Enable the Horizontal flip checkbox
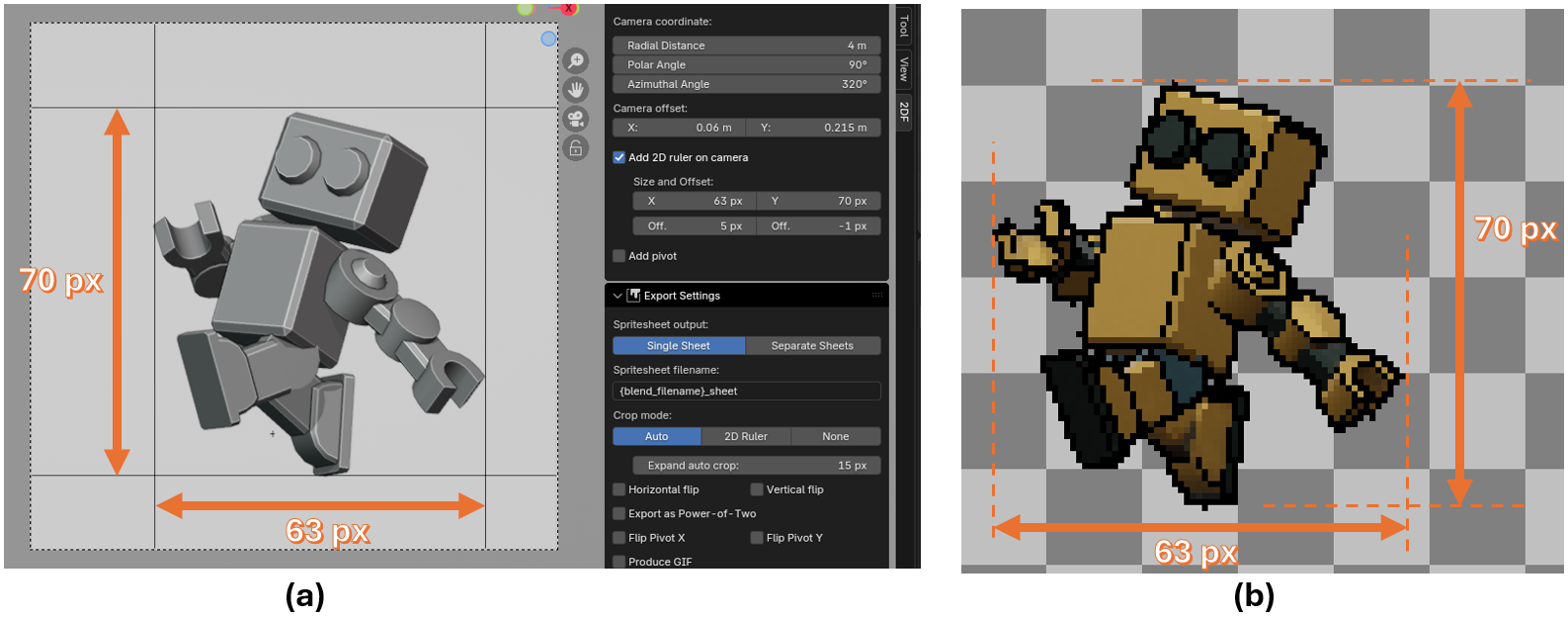Image resolution: width=1568 pixels, height=619 pixels. click(619, 489)
